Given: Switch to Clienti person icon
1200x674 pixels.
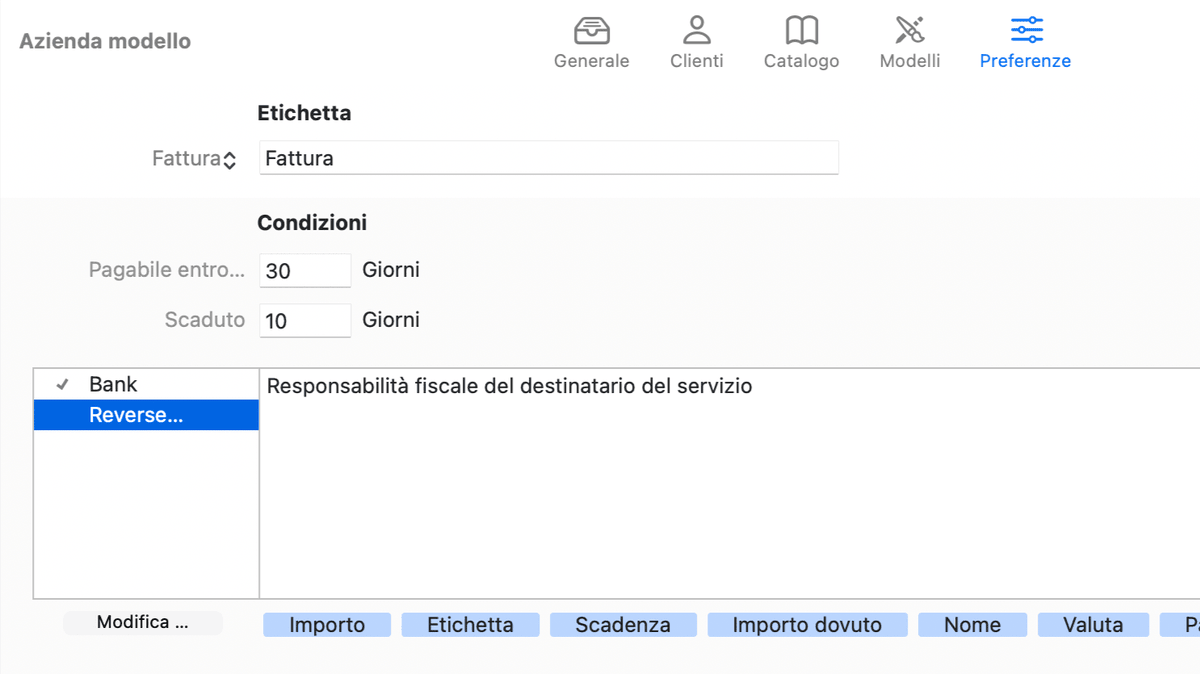Looking at the screenshot, I should [x=697, y=31].
